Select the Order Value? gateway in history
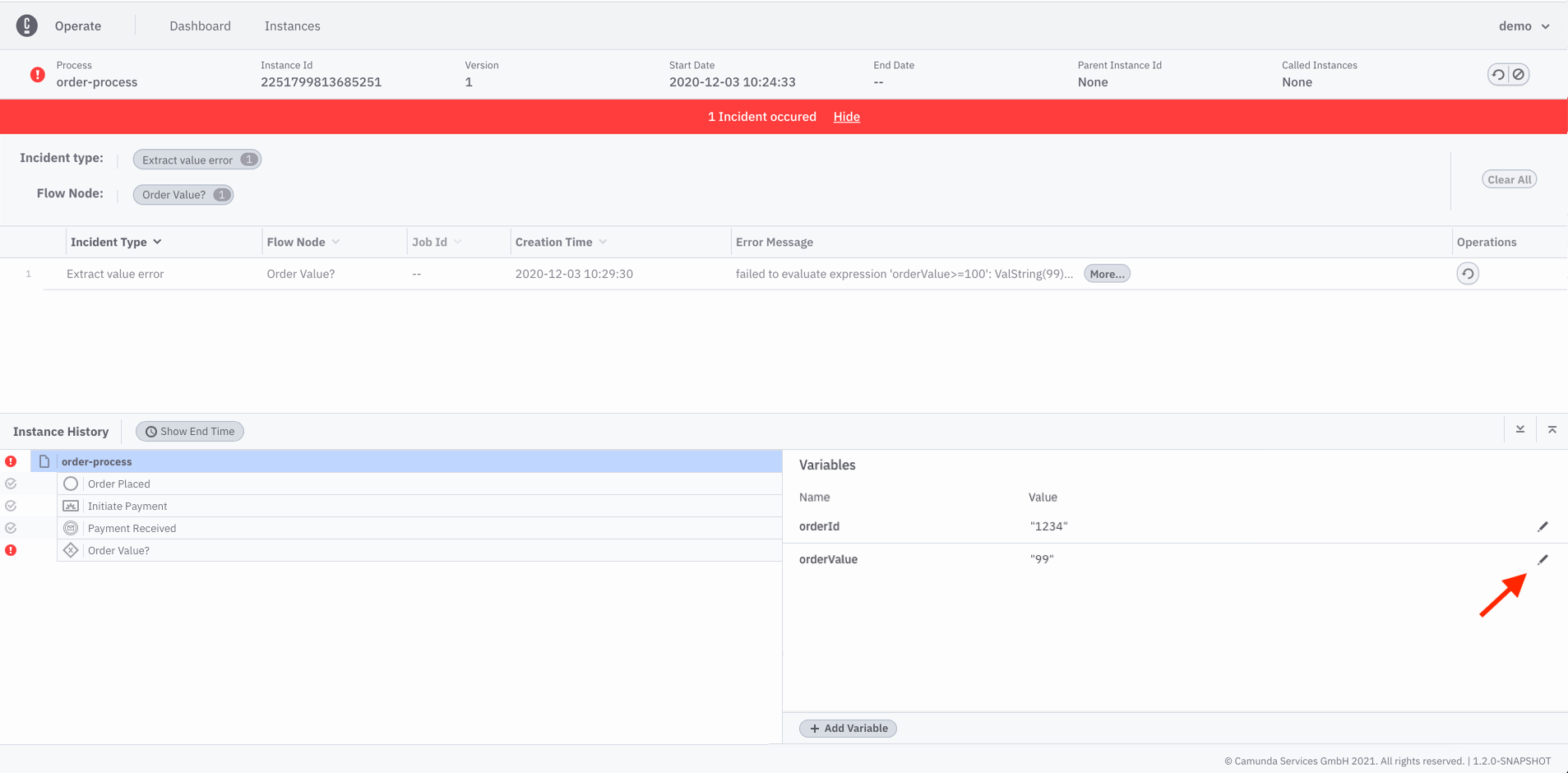 tap(118, 551)
